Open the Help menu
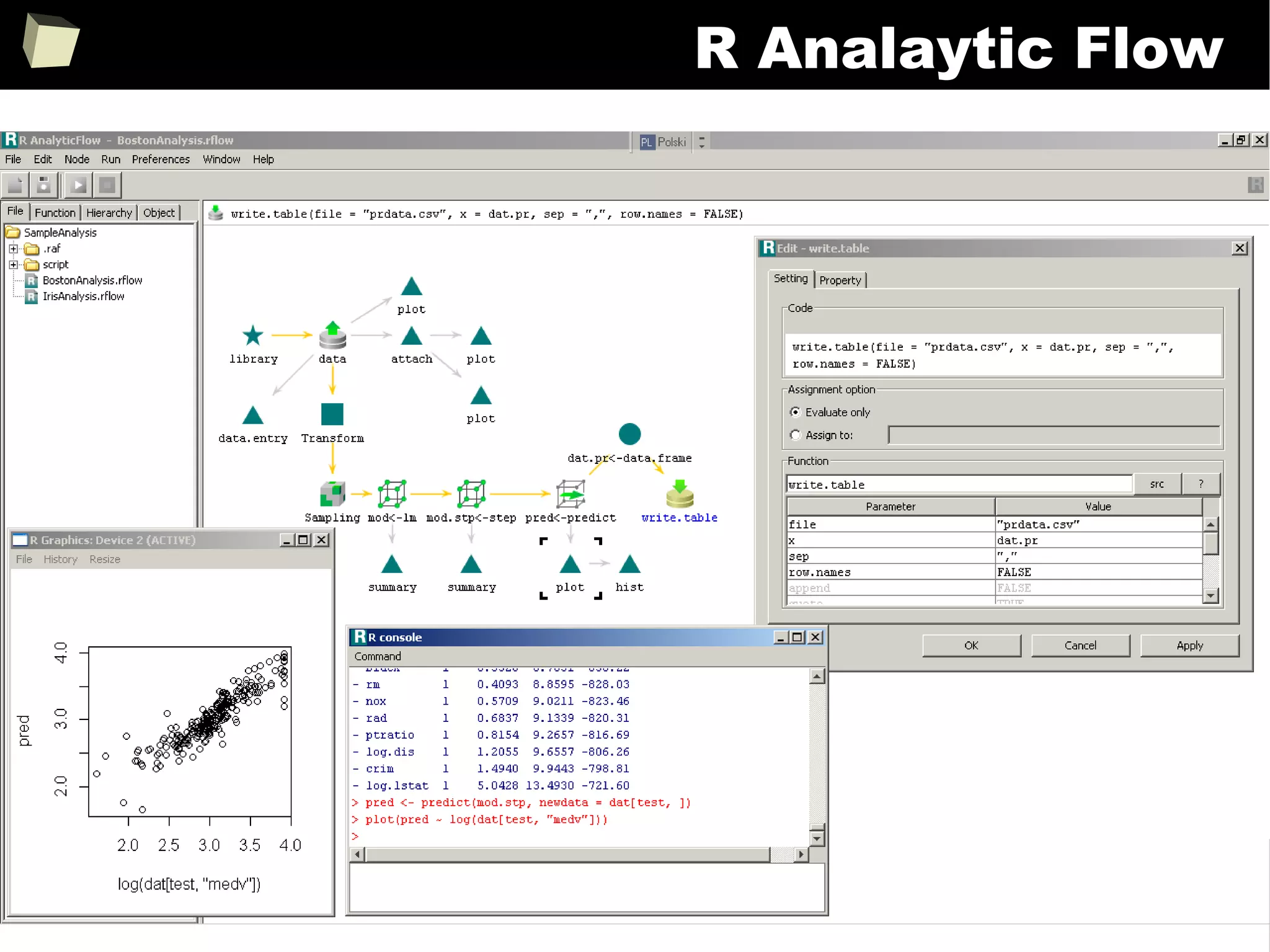 263,159
